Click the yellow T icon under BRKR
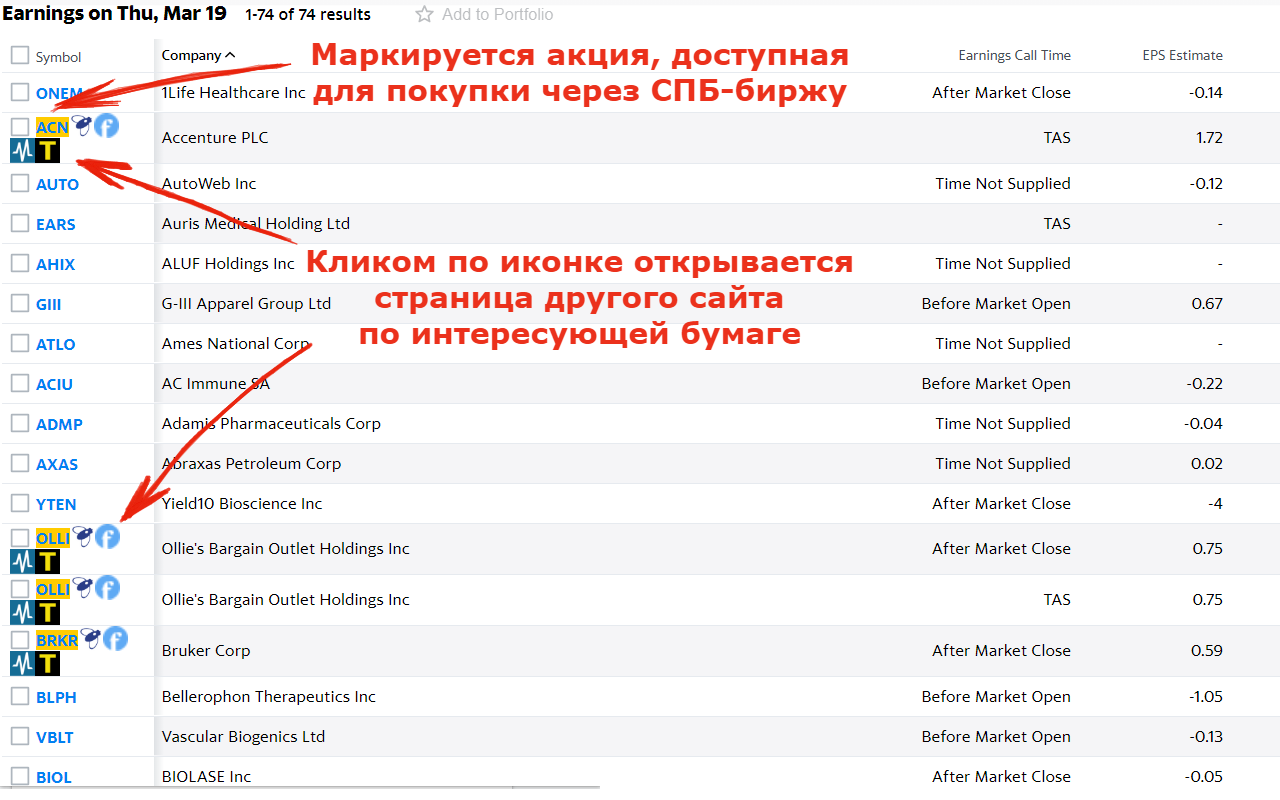 48,664
